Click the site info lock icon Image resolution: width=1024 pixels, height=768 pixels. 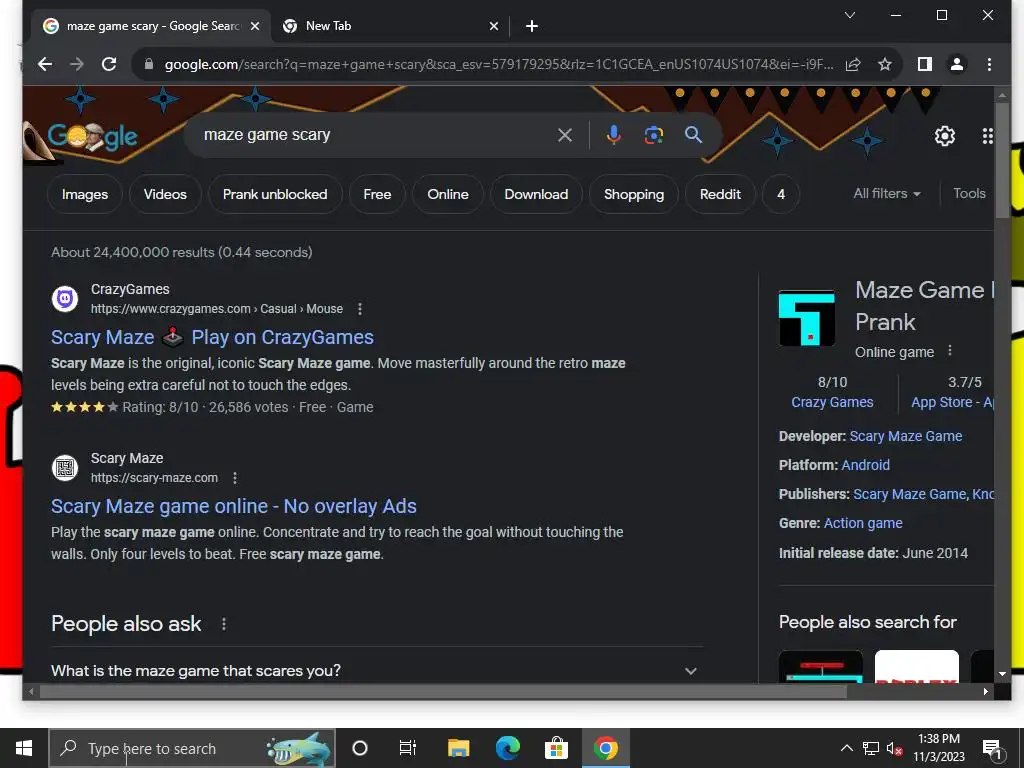(x=149, y=64)
